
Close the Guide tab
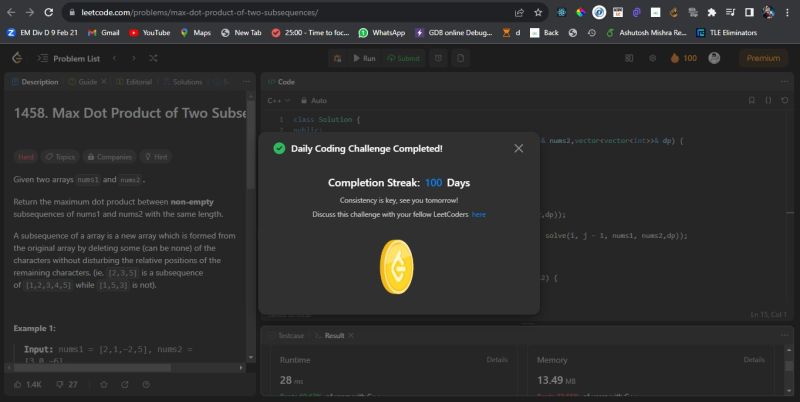pyautogui.click(x=104, y=82)
